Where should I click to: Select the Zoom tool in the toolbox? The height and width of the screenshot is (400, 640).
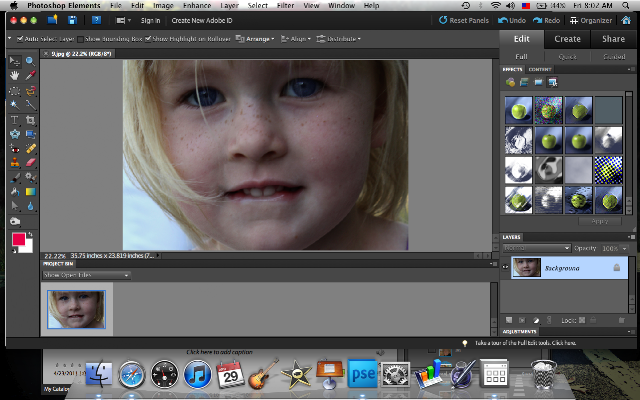[x=30, y=61]
